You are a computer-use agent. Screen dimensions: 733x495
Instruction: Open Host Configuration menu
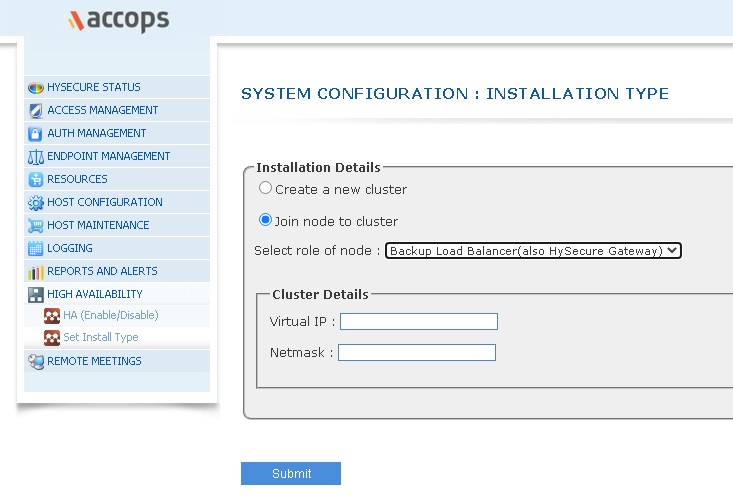pyautogui.click(x=117, y=202)
